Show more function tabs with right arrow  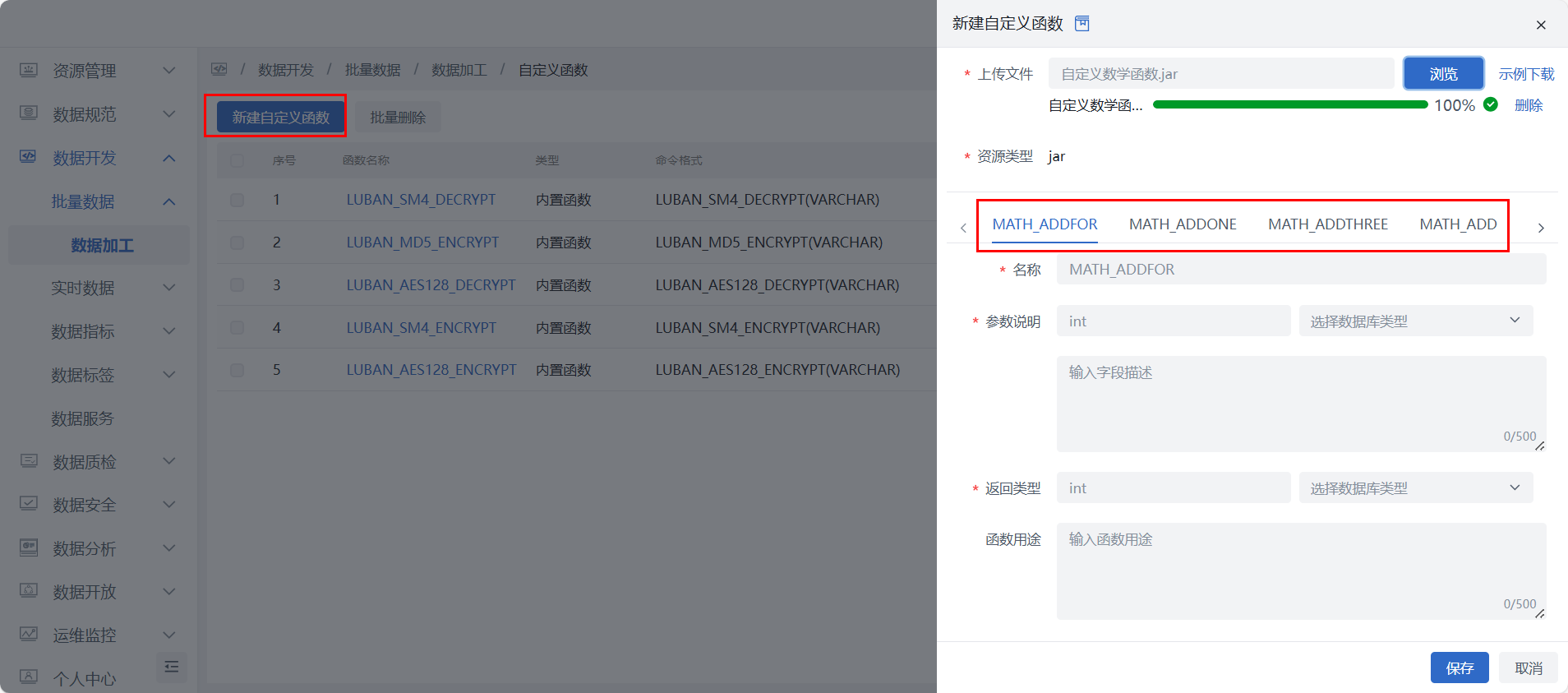[1541, 228]
